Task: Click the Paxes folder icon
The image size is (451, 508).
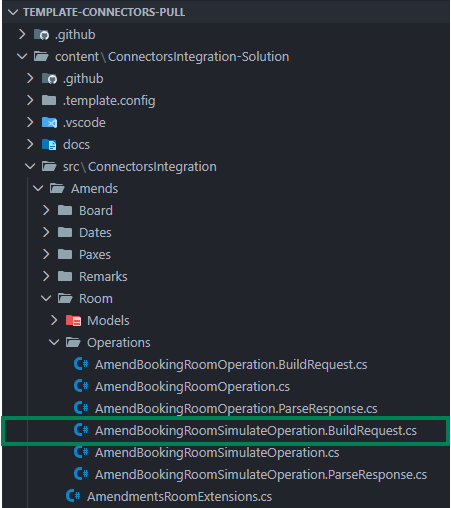Action: coord(65,254)
